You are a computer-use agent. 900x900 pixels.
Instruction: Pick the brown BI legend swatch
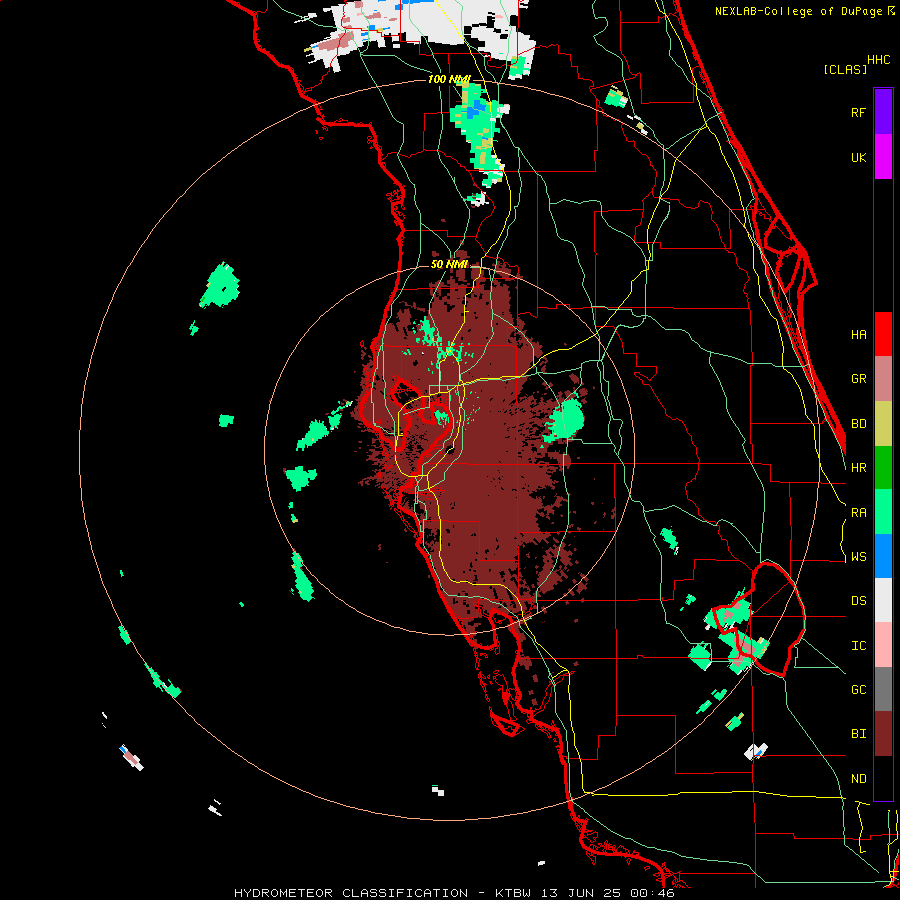click(883, 734)
